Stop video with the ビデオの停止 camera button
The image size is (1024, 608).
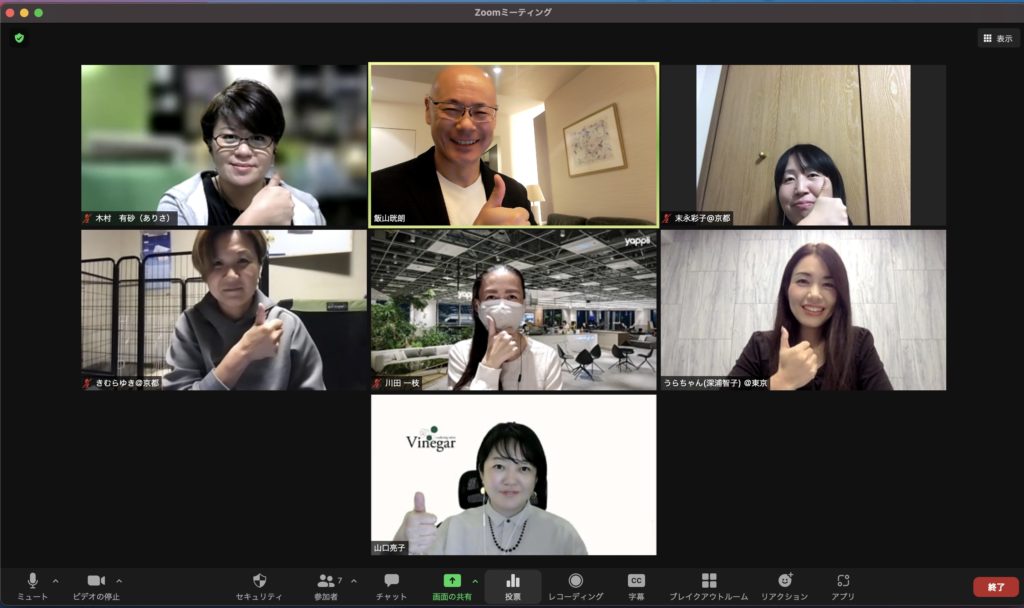(96, 585)
